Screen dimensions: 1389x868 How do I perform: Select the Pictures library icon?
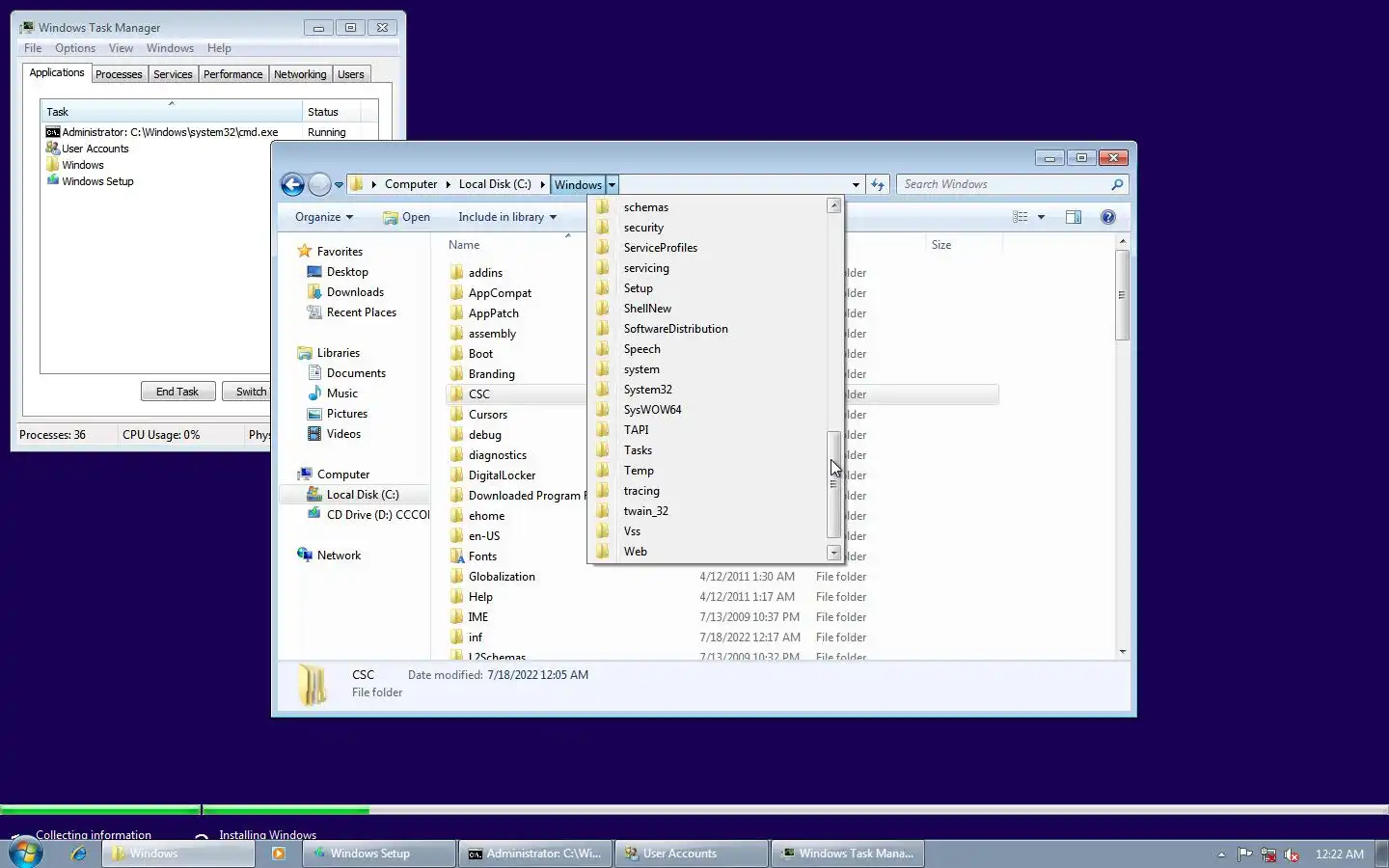tap(314, 414)
